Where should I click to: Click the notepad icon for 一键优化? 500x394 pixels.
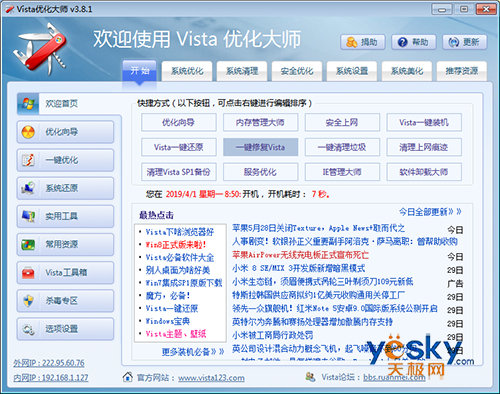(x=28, y=160)
